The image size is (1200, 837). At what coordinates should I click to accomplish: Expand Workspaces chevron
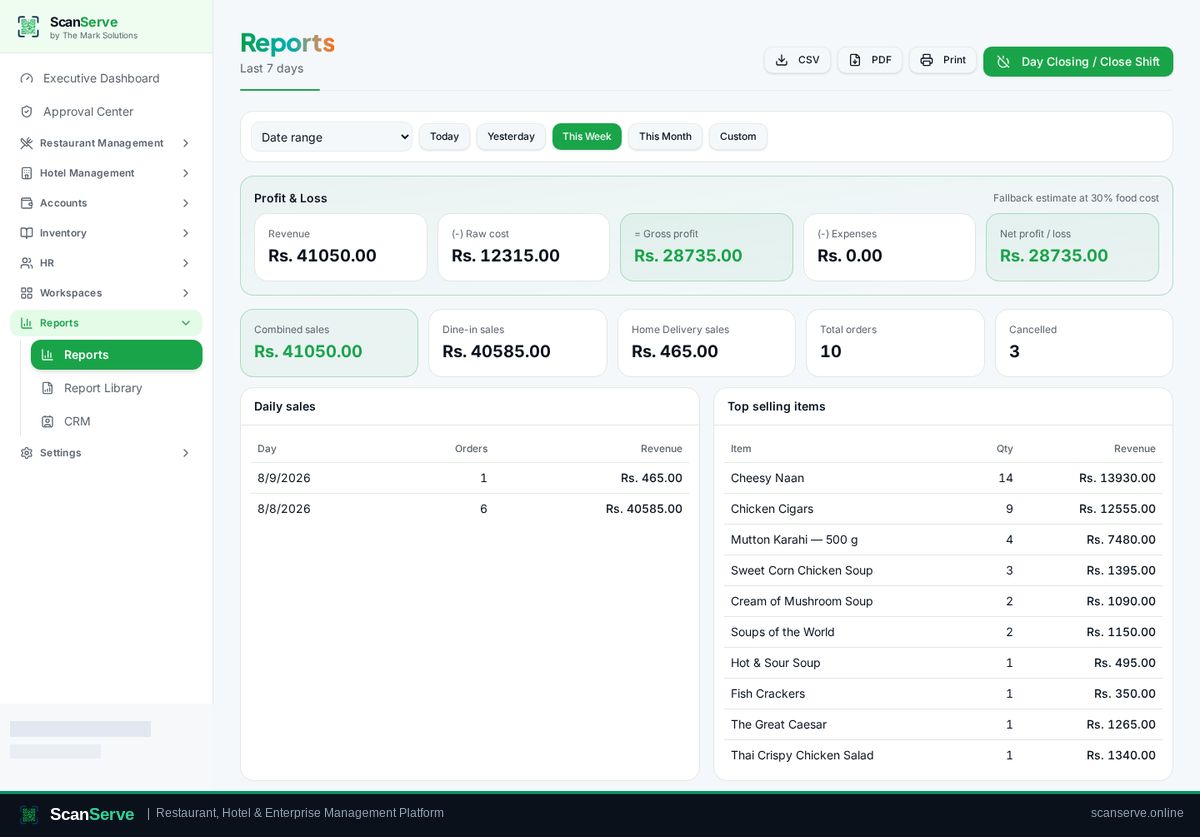point(186,293)
